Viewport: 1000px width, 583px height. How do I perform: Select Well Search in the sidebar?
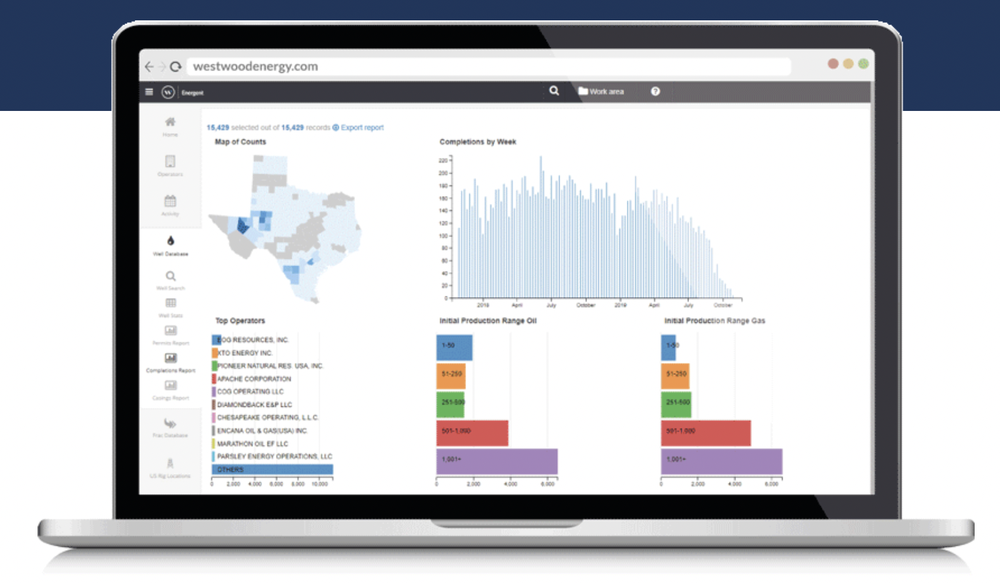click(170, 282)
